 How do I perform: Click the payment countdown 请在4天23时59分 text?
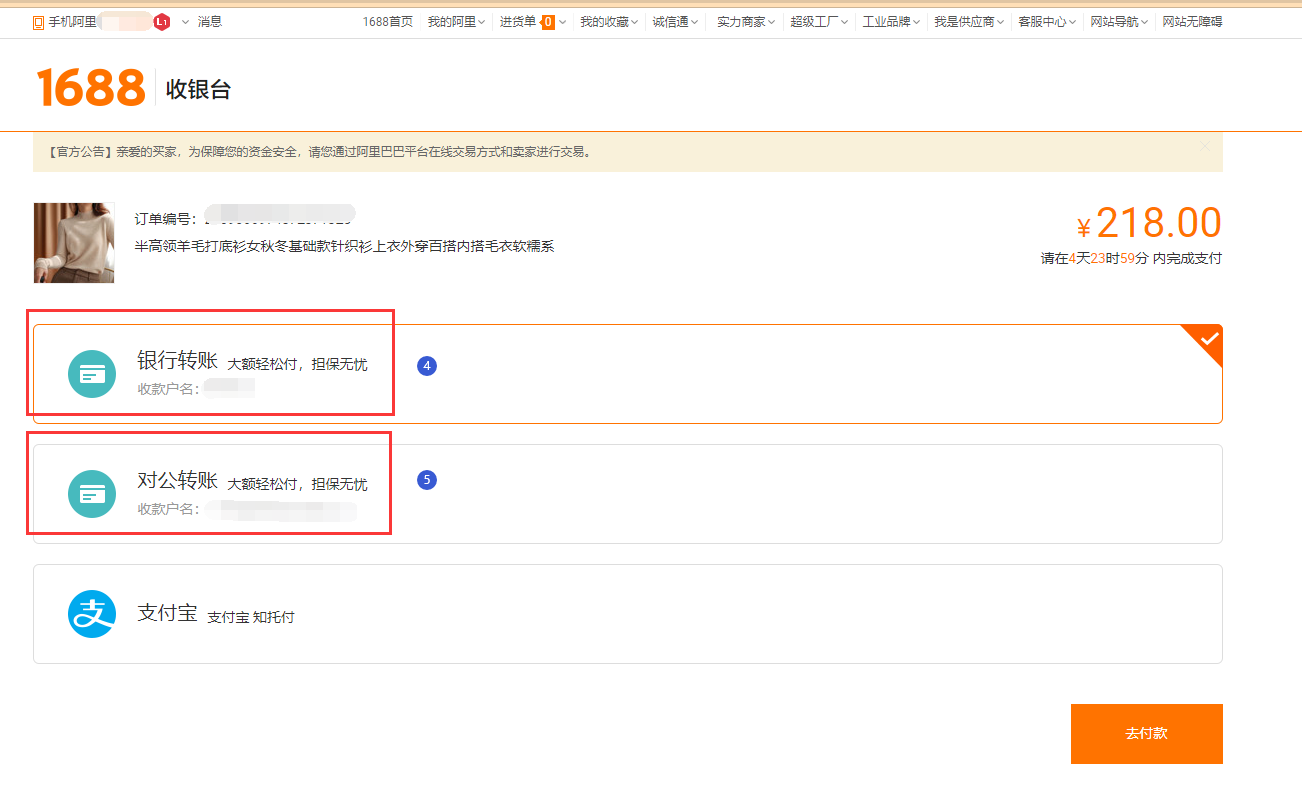coord(1131,258)
